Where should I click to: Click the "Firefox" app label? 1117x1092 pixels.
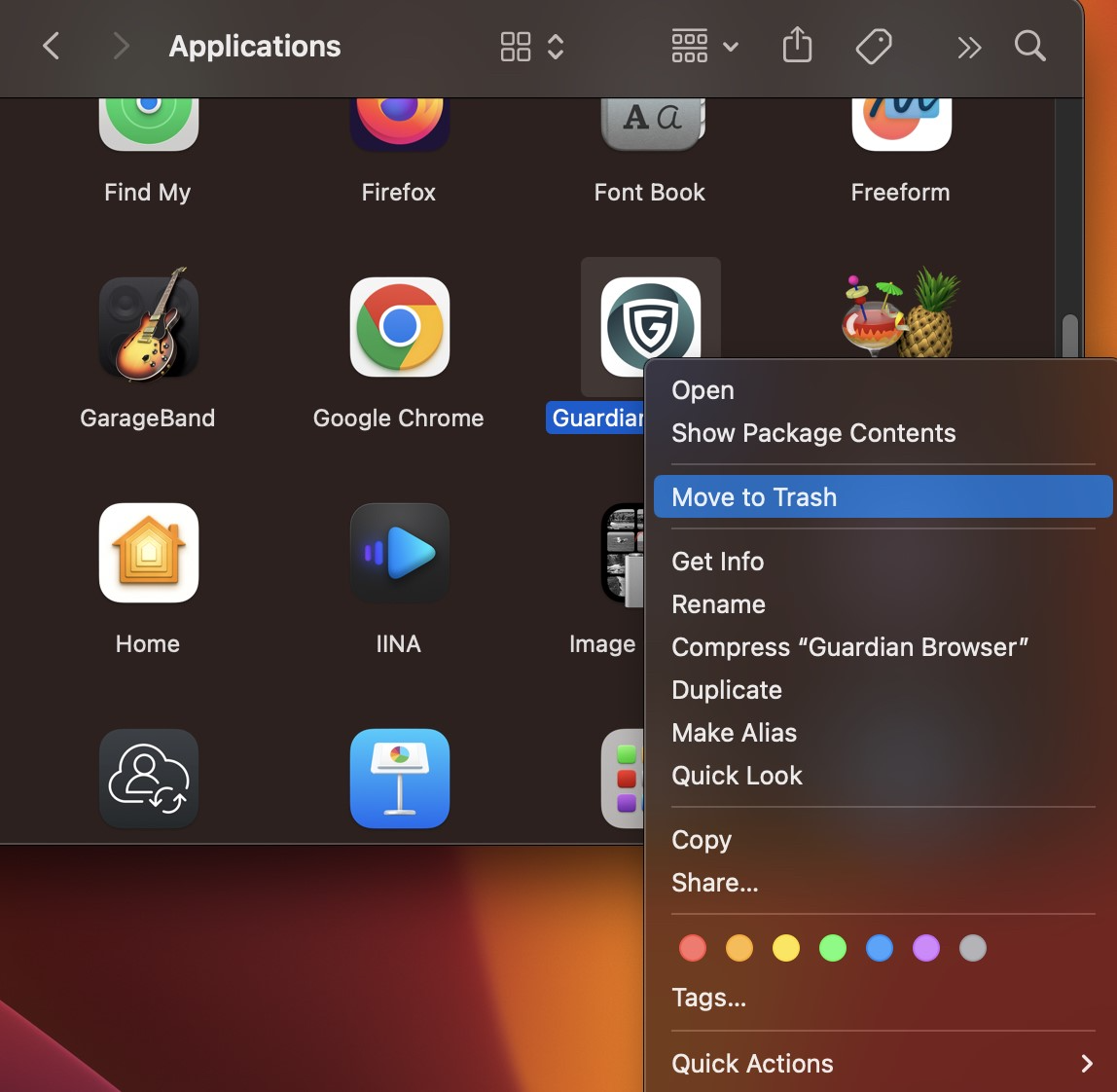tap(398, 192)
